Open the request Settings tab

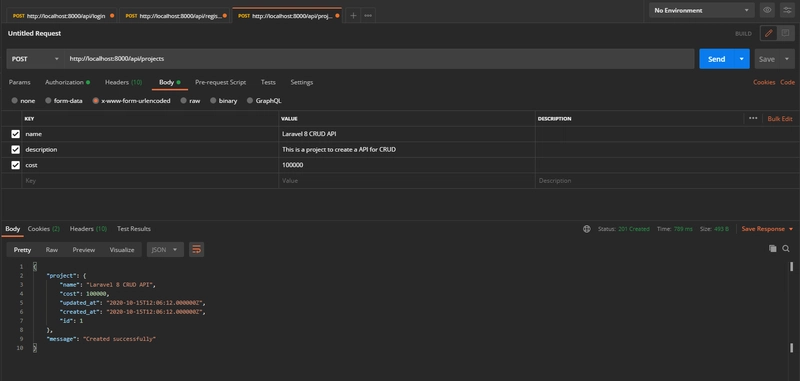click(x=302, y=82)
